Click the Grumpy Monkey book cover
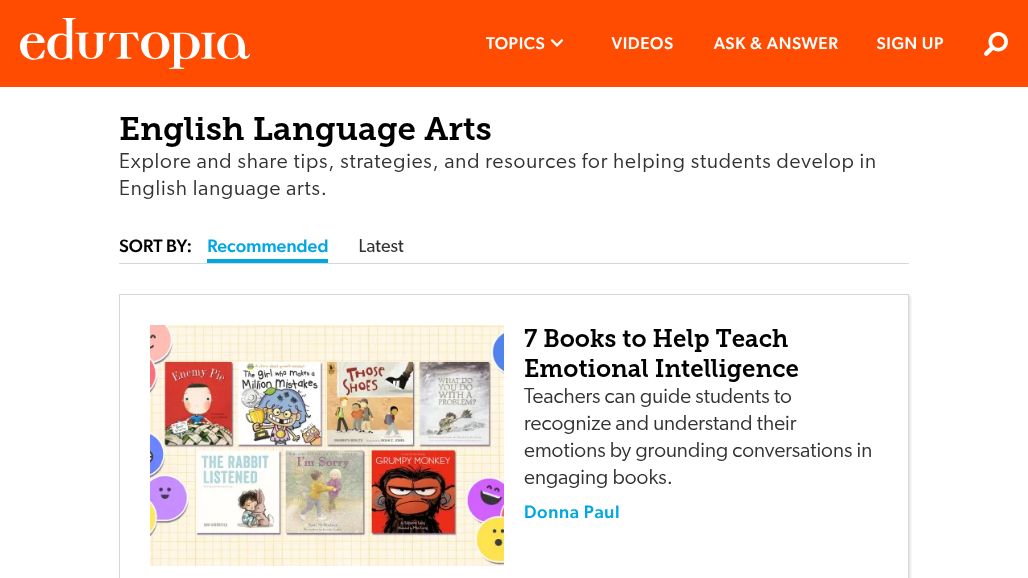Image resolution: width=1028 pixels, height=578 pixels. (x=413, y=492)
